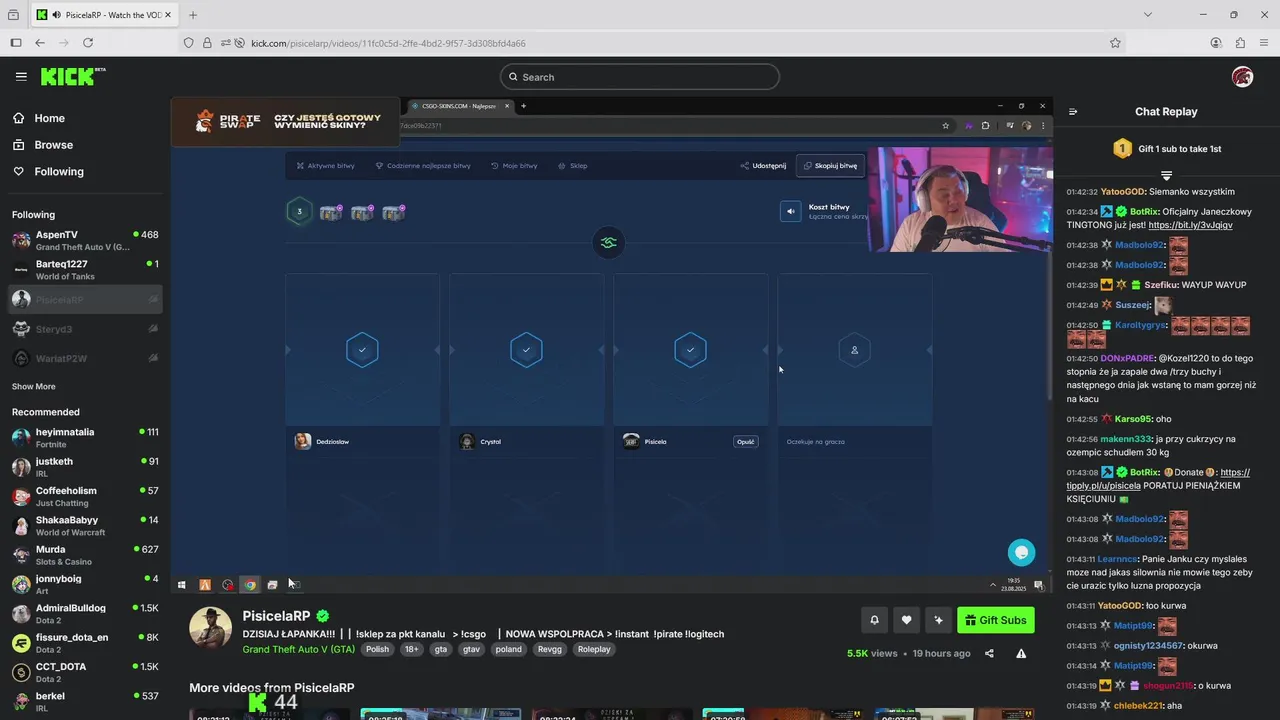
Task: Open jonnyboig recommended channel
Action: coord(85,584)
